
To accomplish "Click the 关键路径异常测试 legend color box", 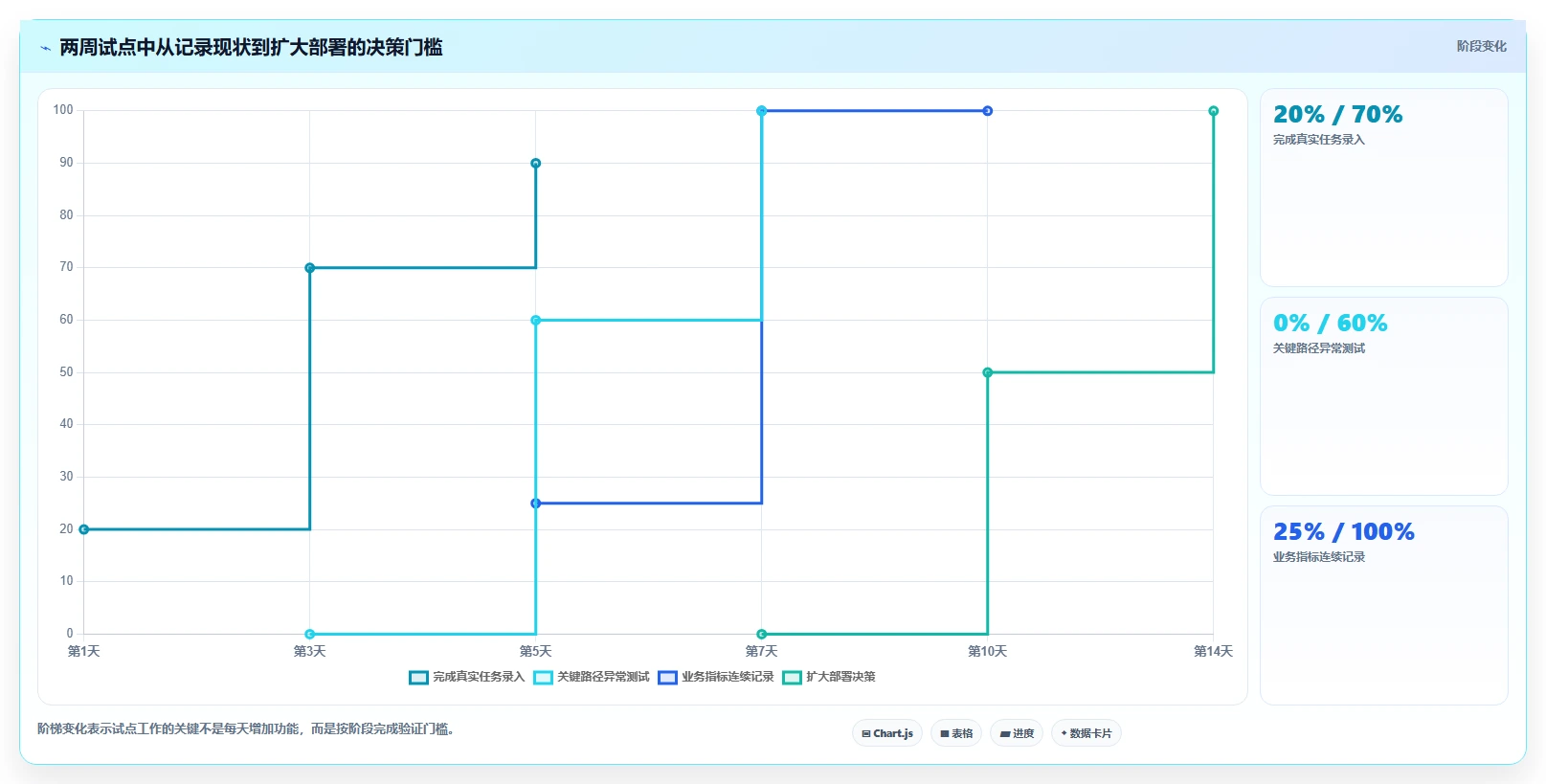I will (x=543, y=678).
